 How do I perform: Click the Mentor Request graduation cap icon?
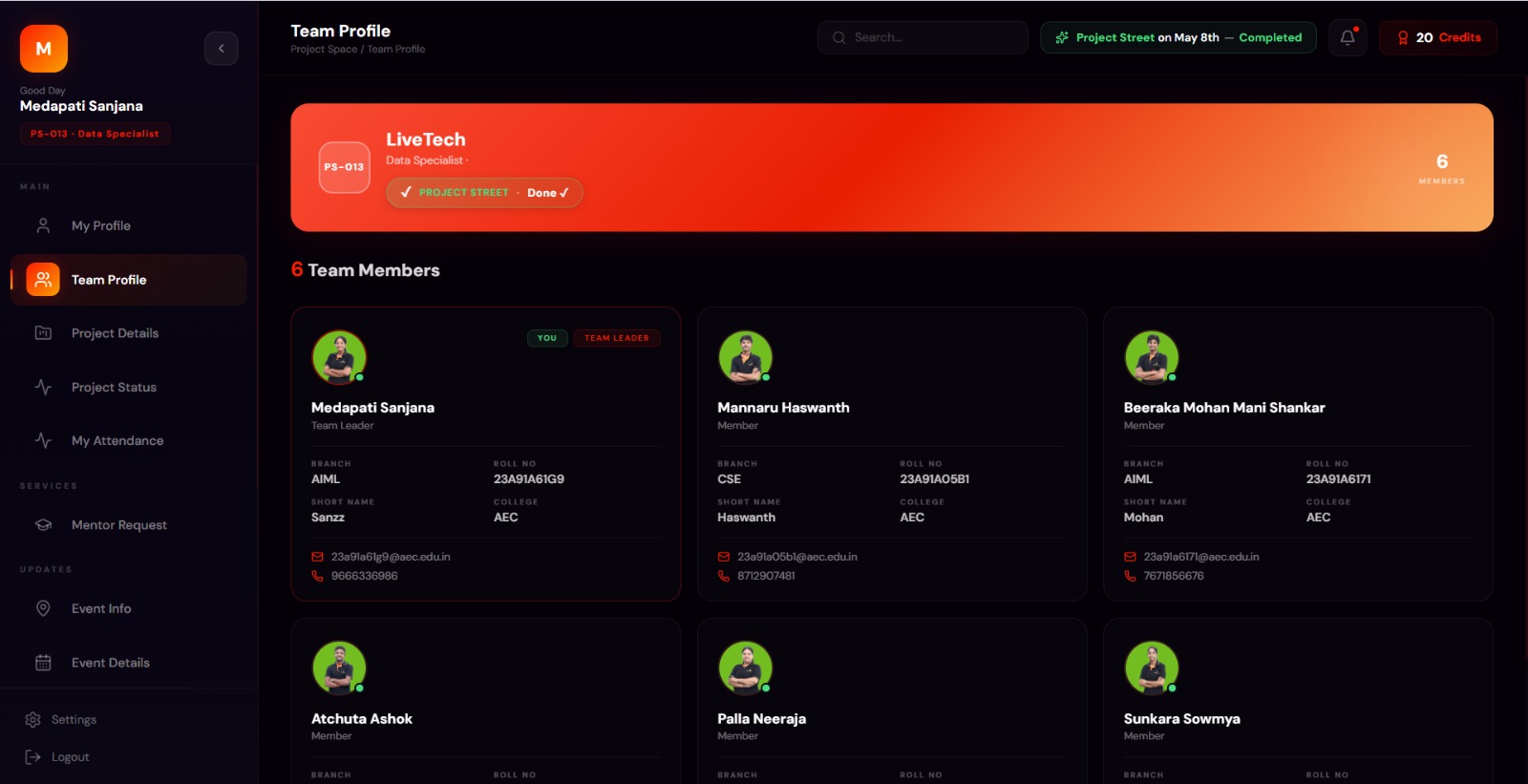tap(43, 524)
